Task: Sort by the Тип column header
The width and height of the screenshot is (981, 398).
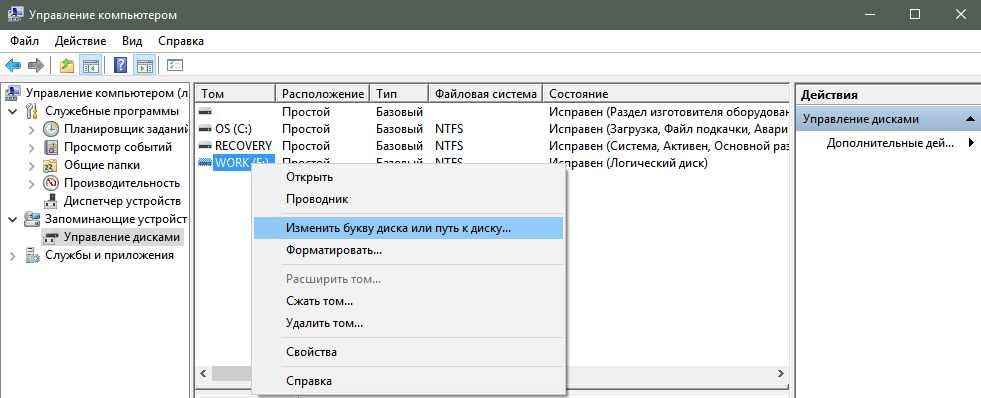Action: pyautogui.click(x=399, y=94)
